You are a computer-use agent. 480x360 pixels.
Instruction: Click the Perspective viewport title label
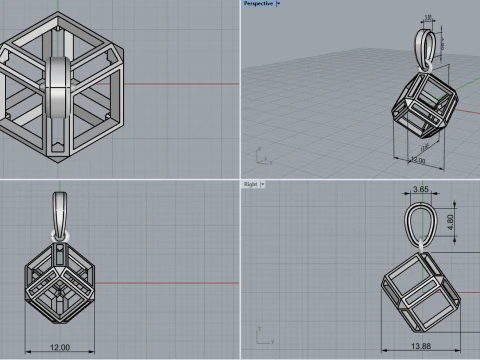click(258, 4)
